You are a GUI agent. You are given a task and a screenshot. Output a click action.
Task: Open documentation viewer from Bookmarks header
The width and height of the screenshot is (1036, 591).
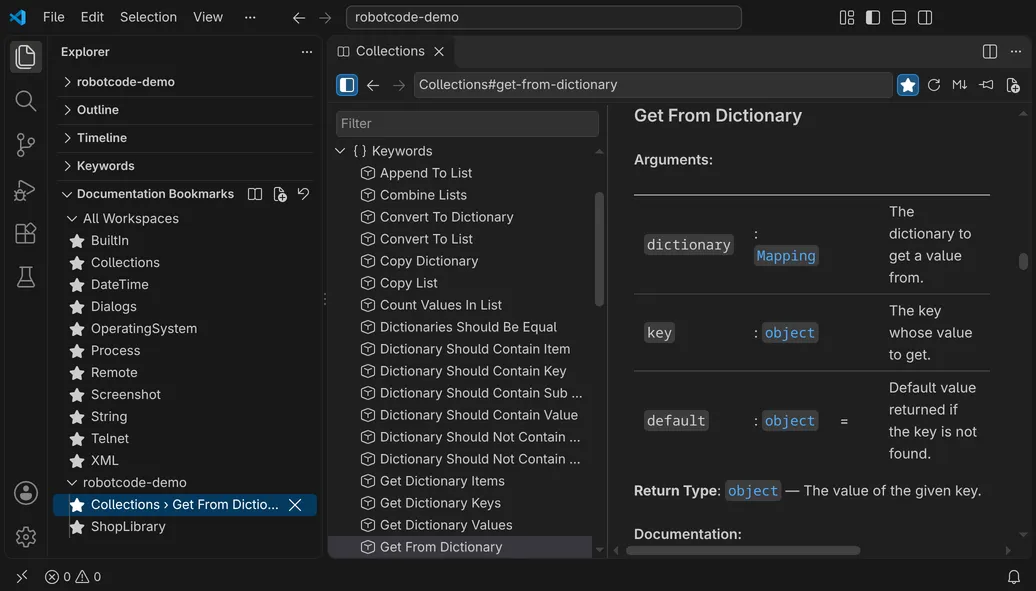coord(254,194)
